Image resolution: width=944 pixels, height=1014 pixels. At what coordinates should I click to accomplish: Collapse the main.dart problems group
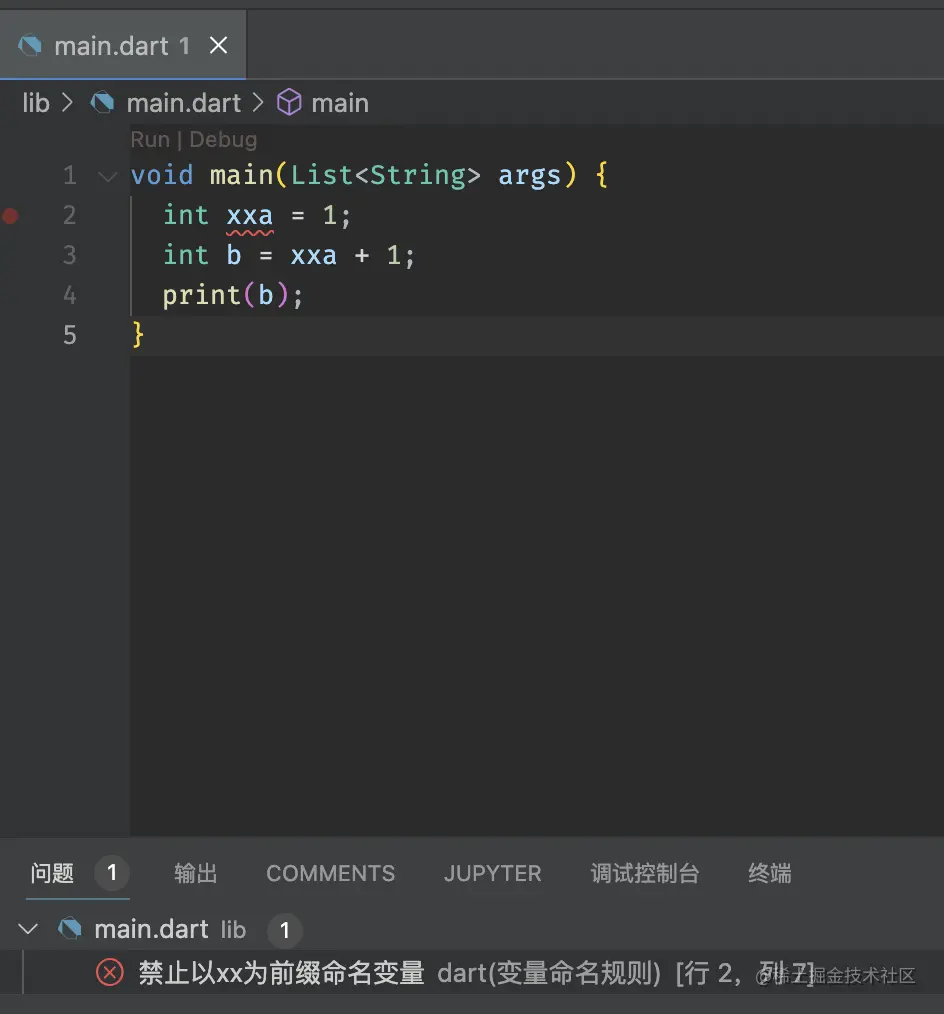(28, 929)
